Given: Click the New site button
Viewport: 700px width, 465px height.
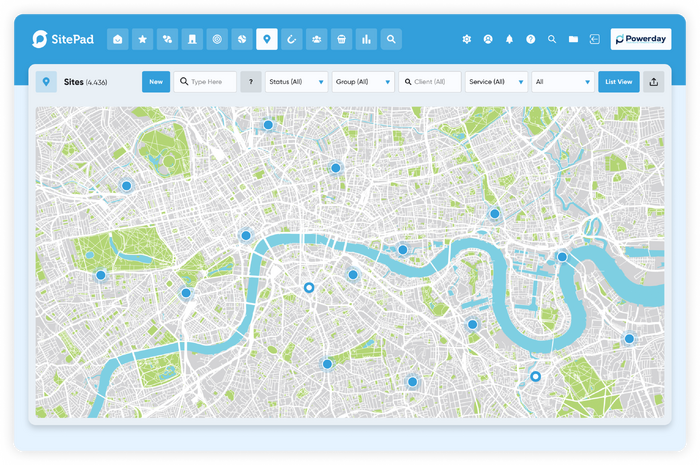Looking at the screenshot, I should tap(155, 82).
